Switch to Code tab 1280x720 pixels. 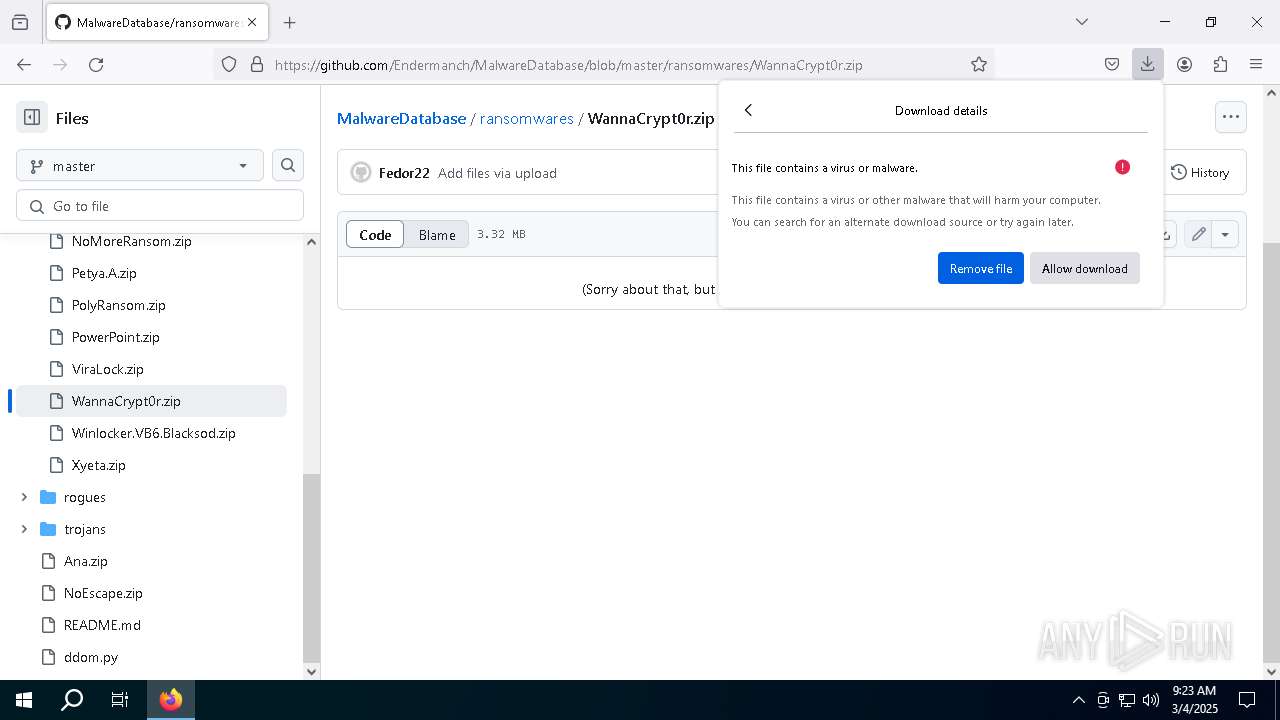tap(375, 234)
